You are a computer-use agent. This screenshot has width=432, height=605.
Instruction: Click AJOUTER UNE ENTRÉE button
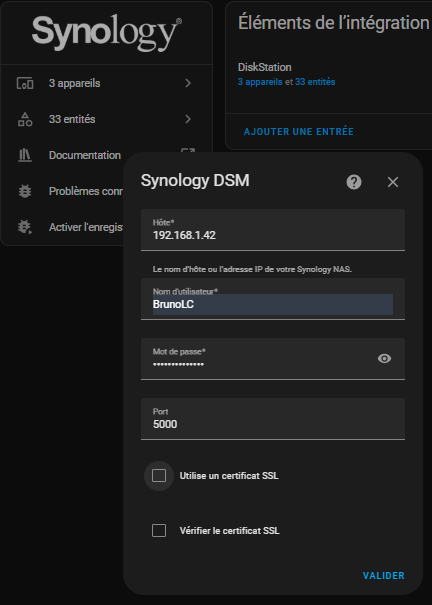(x=299, y=132)
